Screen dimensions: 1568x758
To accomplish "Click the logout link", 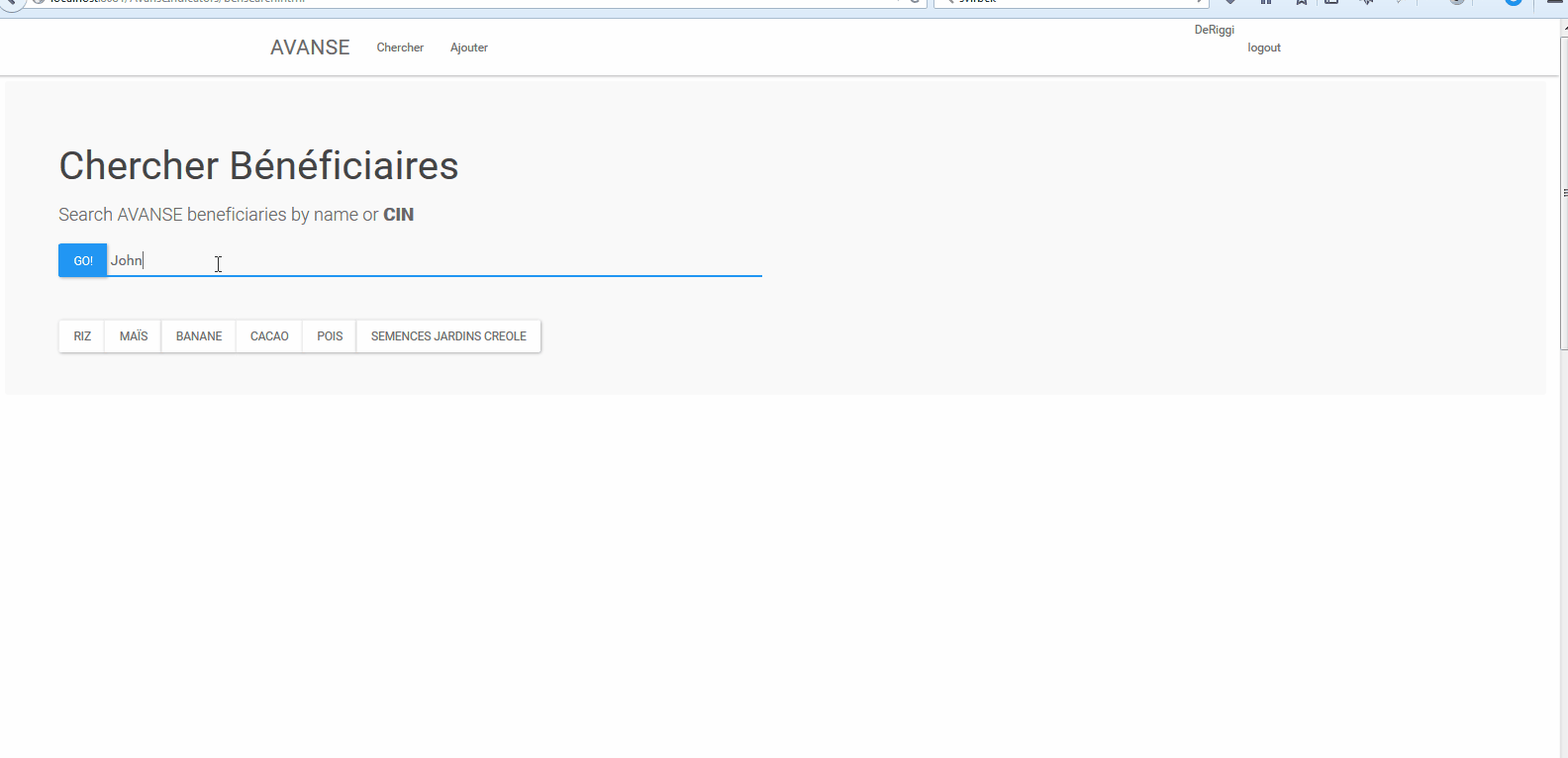I will (1264, 47).
